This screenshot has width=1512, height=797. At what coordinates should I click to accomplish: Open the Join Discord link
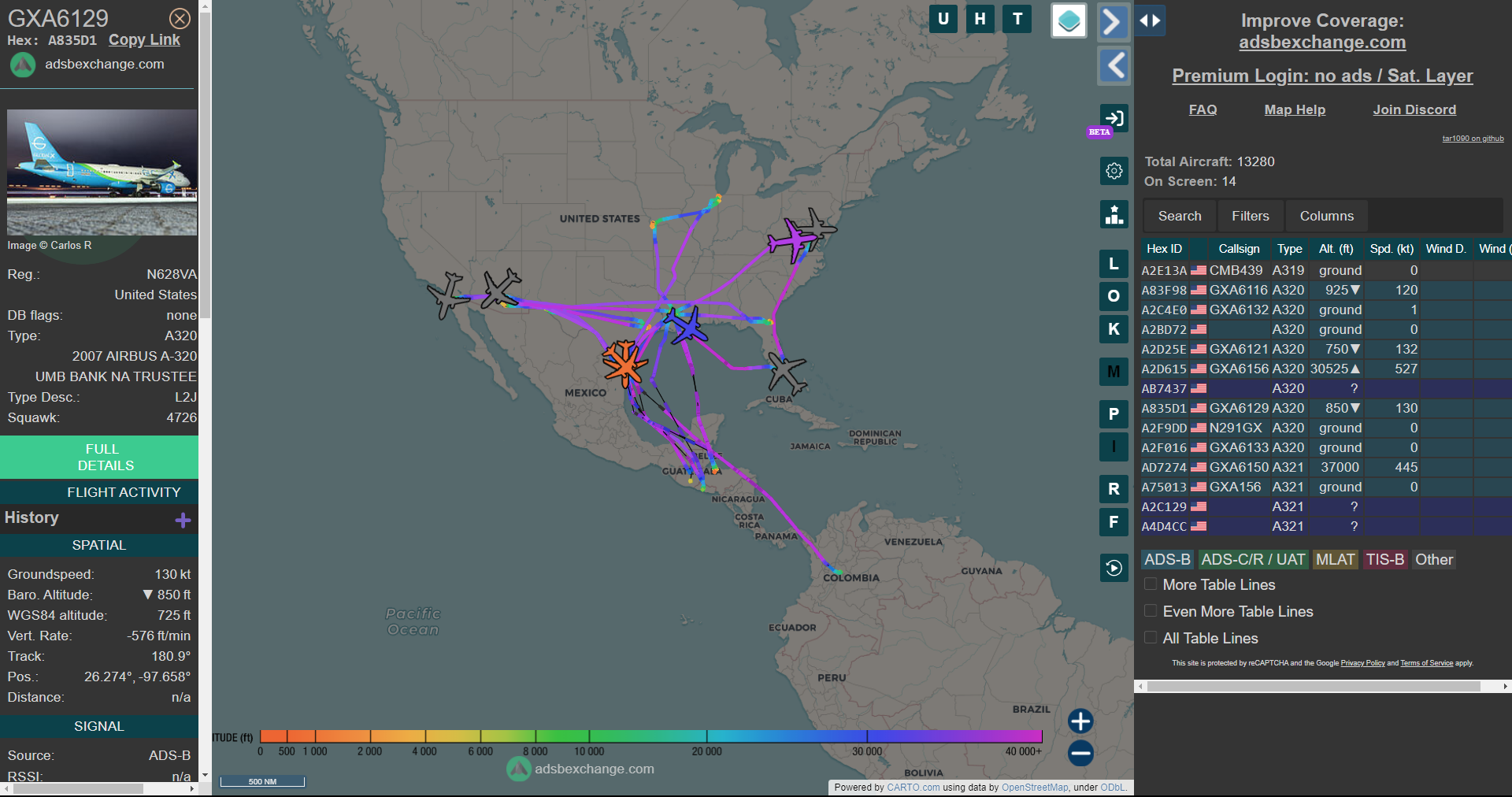point(1414,109)
